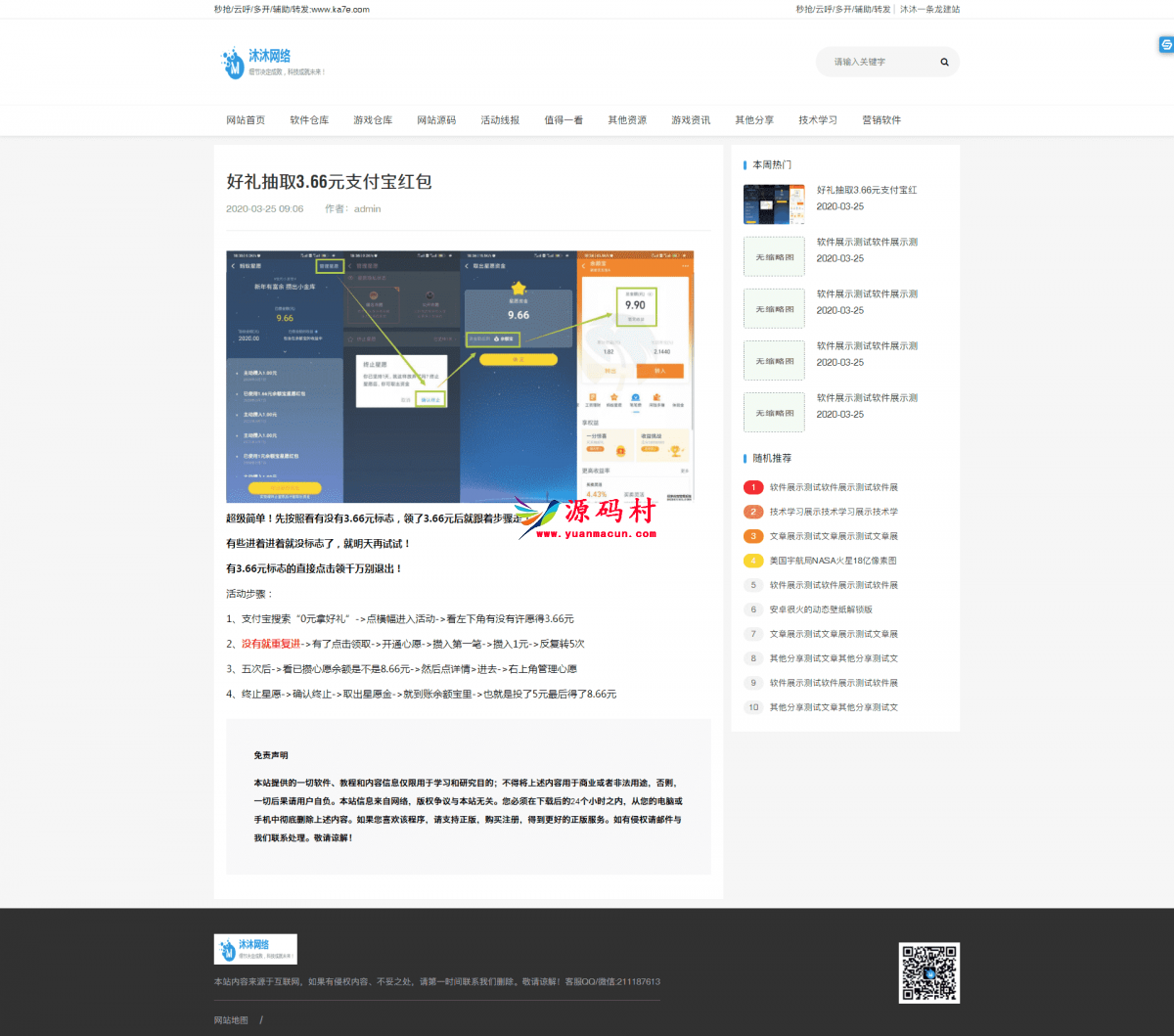
Task: Click the red number 1 rank badge
Action: click(753, 487)
